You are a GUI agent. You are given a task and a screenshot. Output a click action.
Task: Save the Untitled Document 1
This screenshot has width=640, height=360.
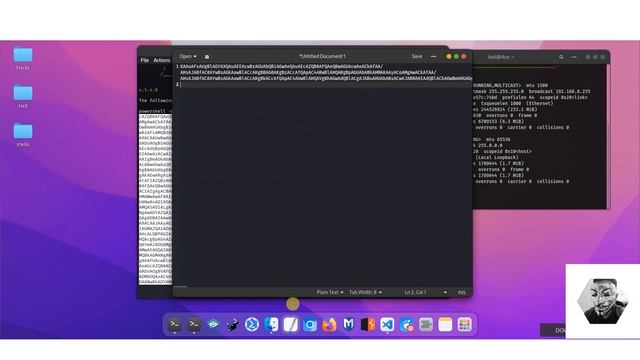417,56
